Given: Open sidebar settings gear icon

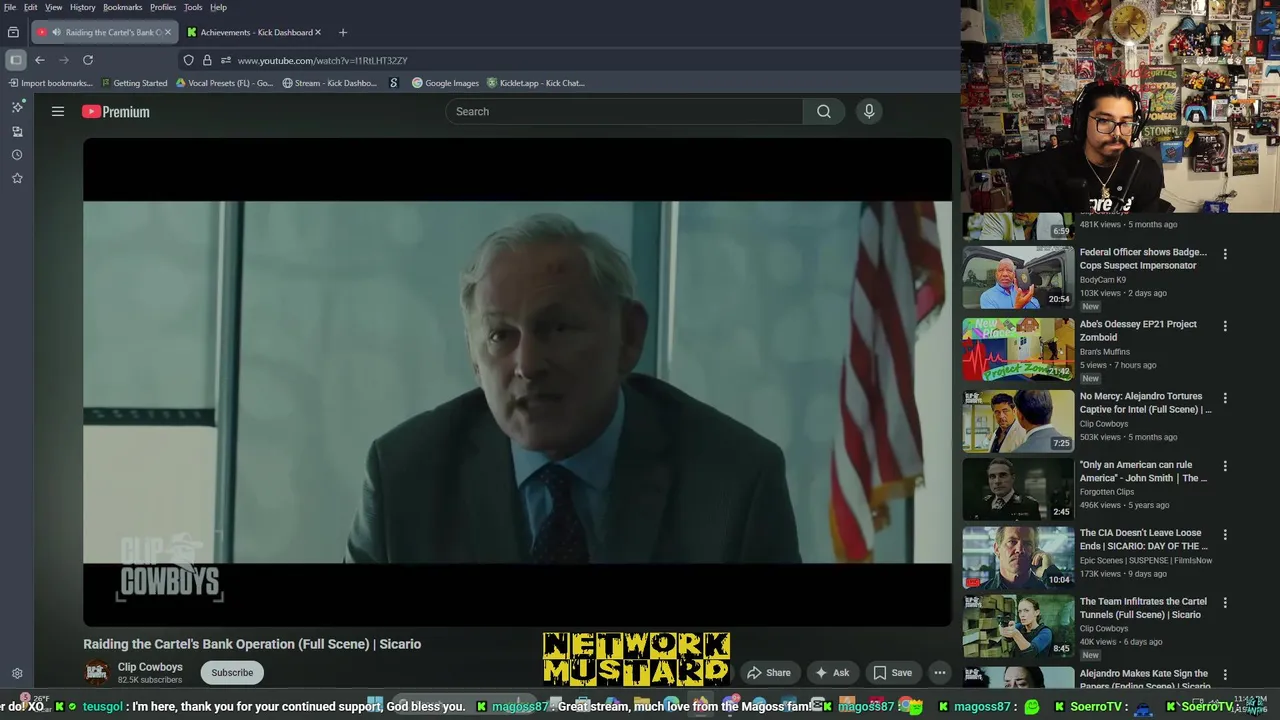Looking at the screenshot, I should point(17,674).
